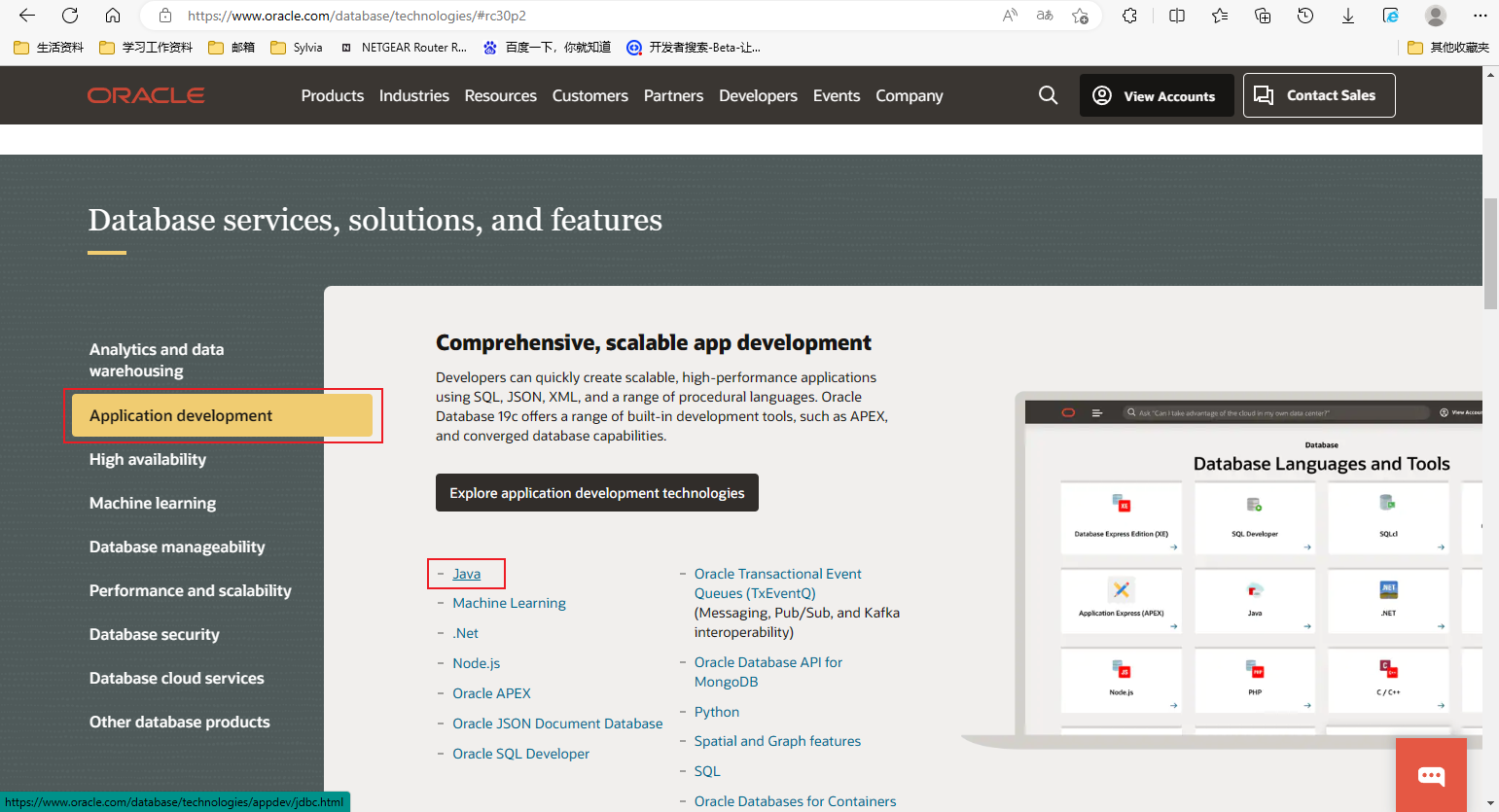Open Oracle Database API for MongoDB link

768,672
